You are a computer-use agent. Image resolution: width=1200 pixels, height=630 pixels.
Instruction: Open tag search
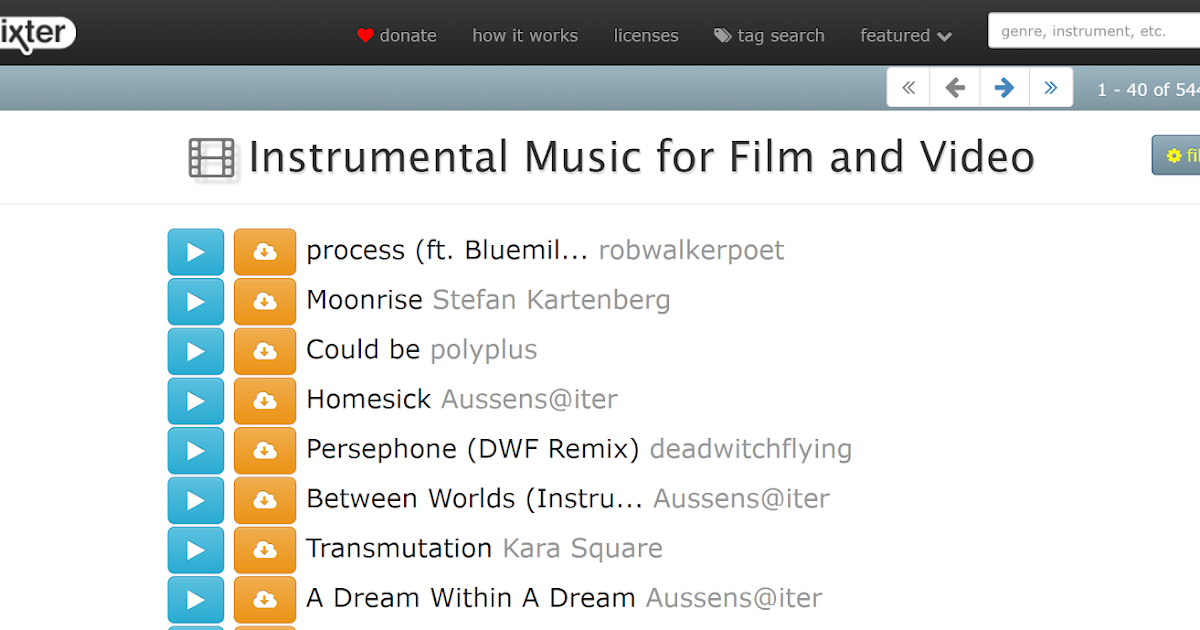[x=769, y=36]
